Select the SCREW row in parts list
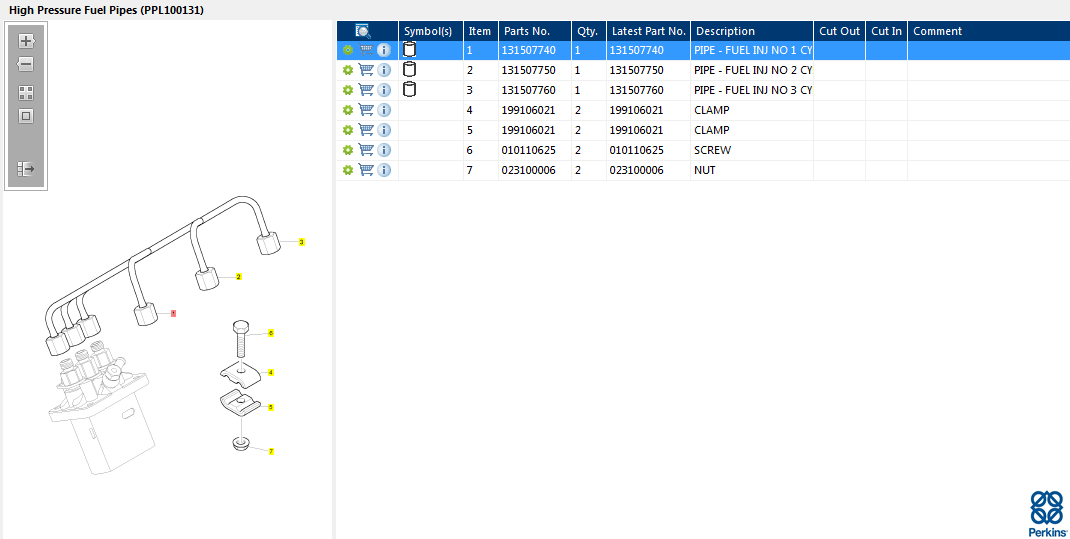 tap(712, 150)
